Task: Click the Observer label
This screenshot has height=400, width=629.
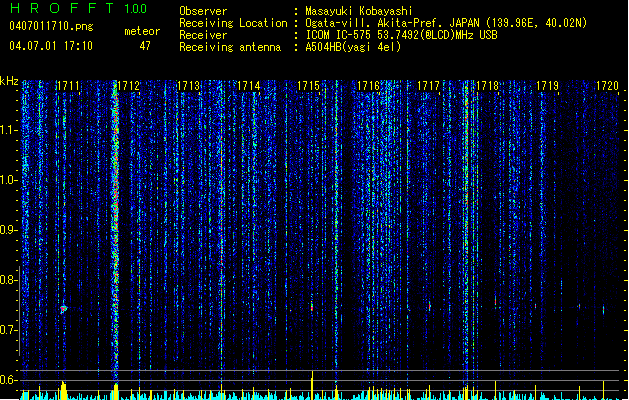Action: pos(203,11)
